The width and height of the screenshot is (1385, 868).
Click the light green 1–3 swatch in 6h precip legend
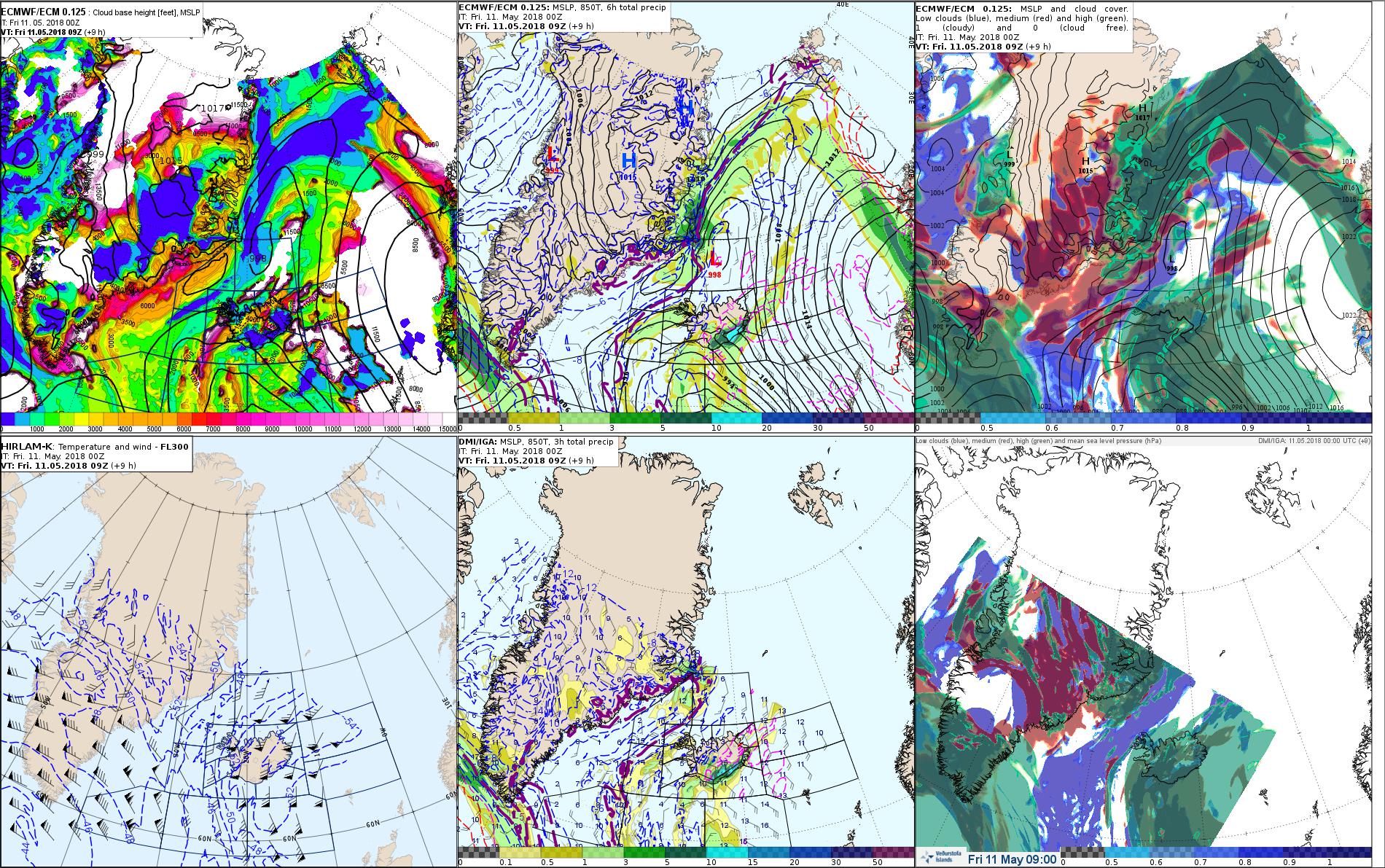click(x=585, y=418)
